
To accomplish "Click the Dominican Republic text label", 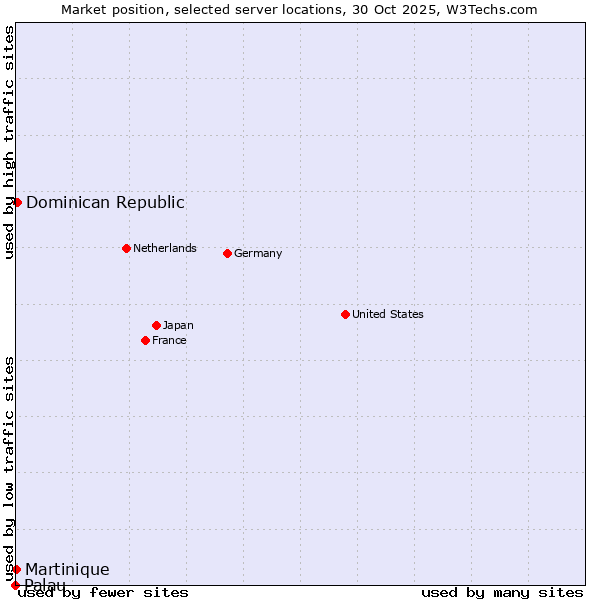I will tap(105, 202).
